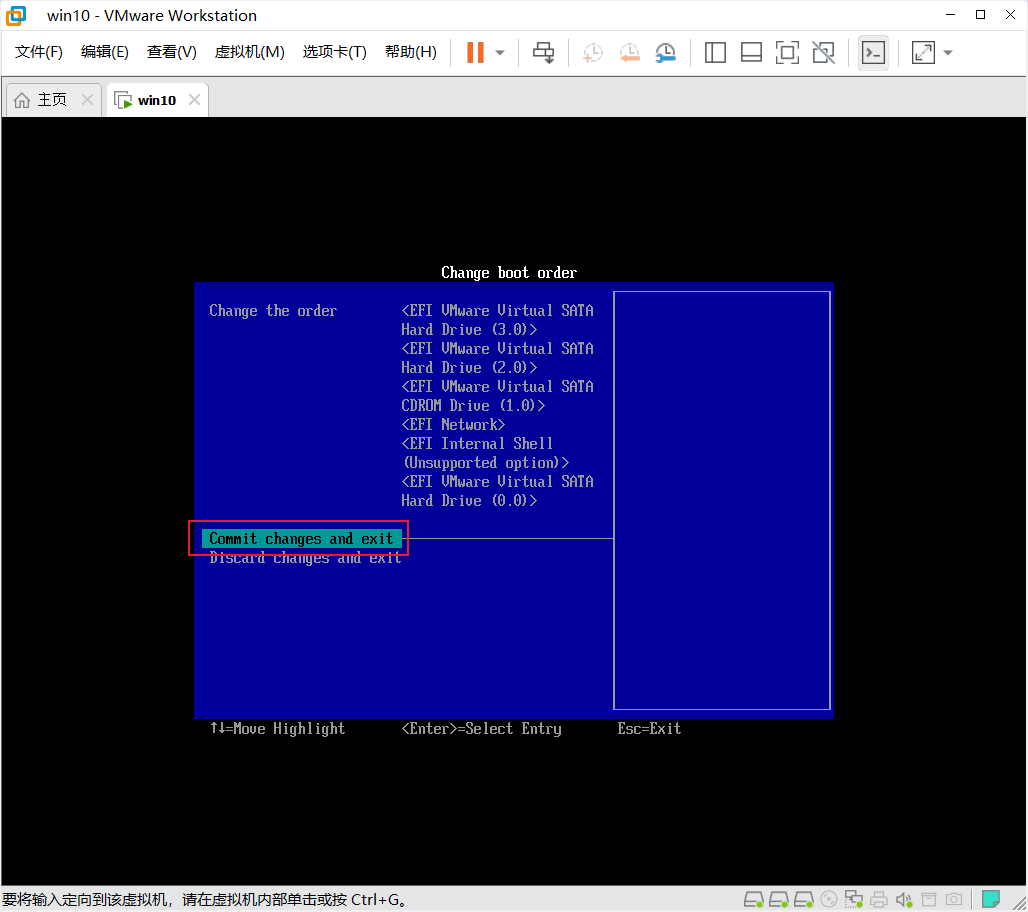Open the 文件(F) menu
Image resolution: width=1028 pixels, height=912 pixels.
click(x=39, y=52)
